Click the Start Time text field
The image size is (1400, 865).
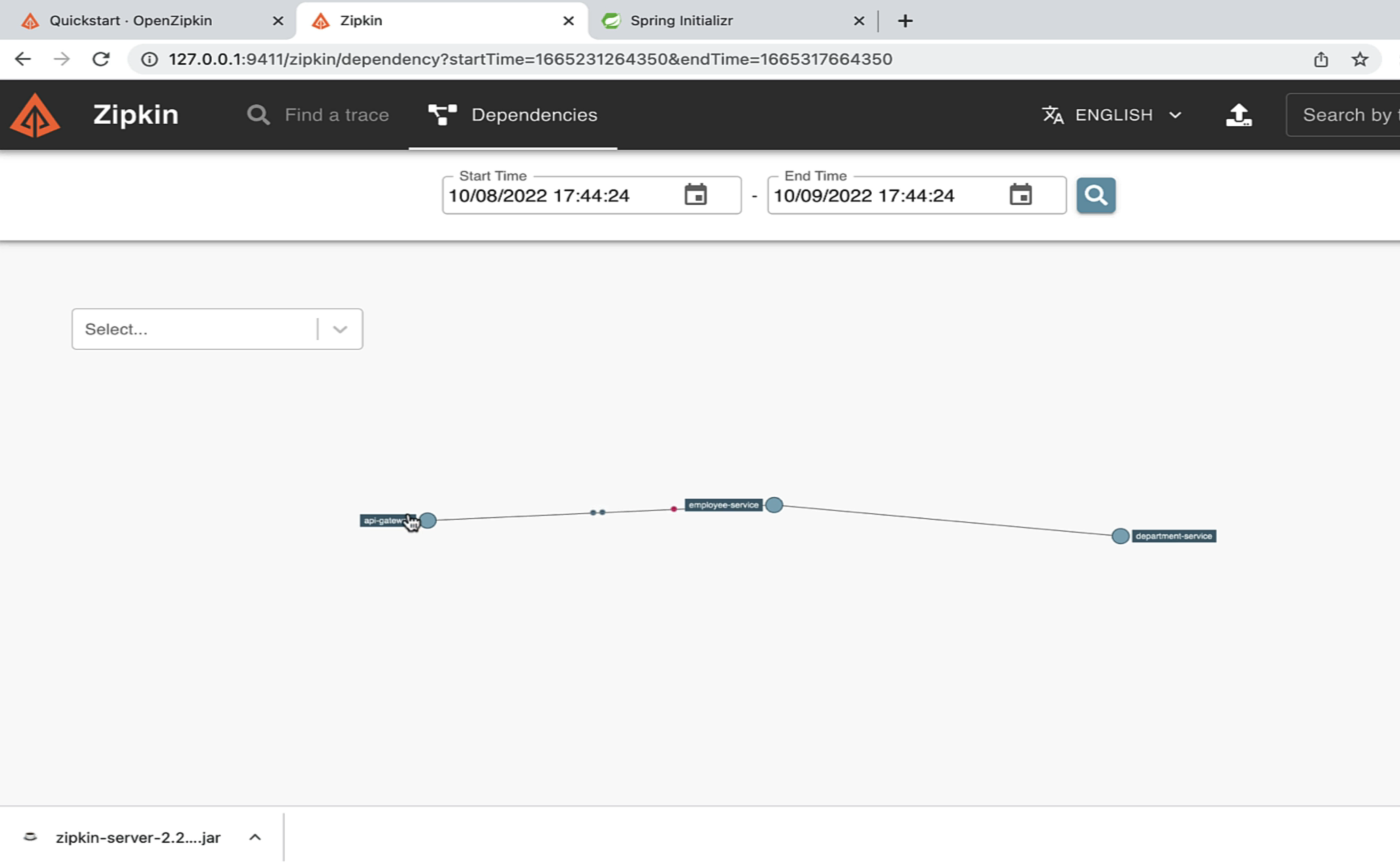[558, 196]
